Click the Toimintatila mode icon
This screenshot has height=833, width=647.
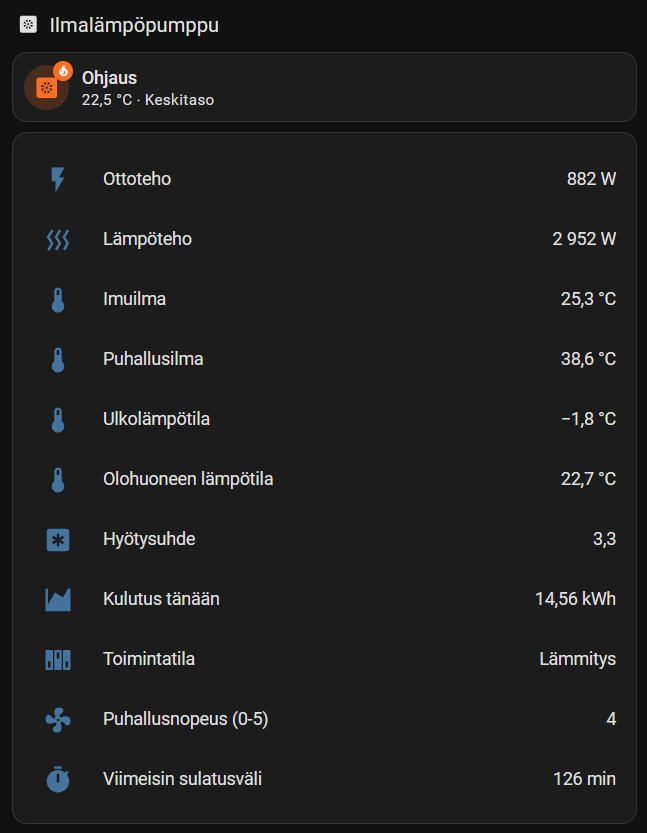[58, 660]
